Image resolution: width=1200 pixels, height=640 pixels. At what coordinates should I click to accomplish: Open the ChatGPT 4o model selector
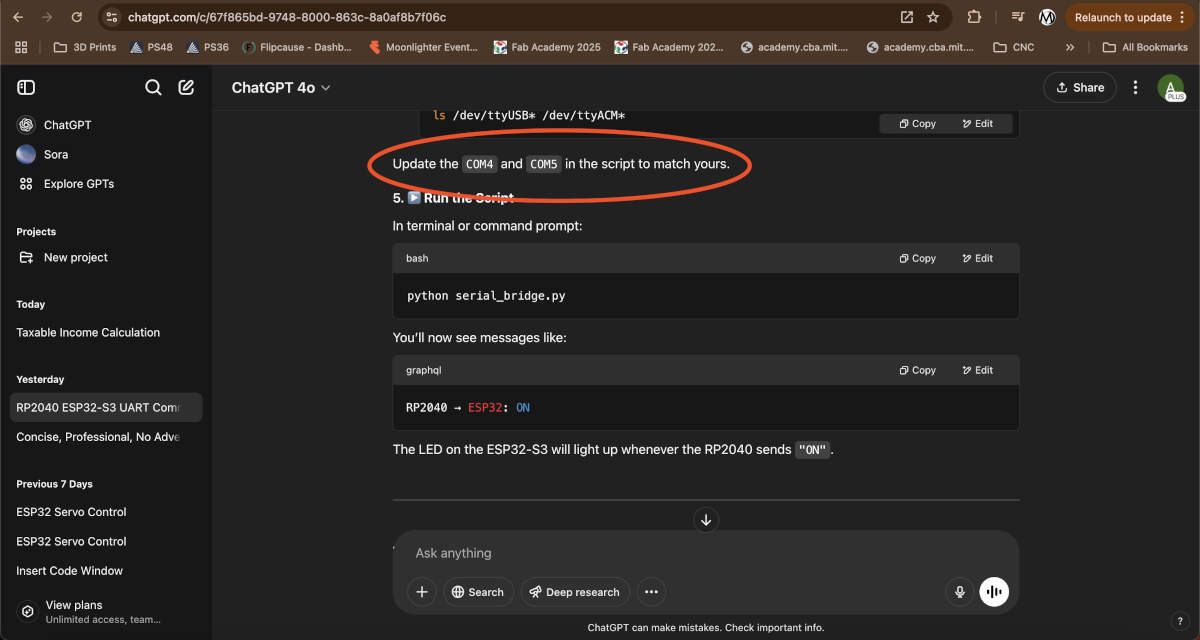click(281, 87)
